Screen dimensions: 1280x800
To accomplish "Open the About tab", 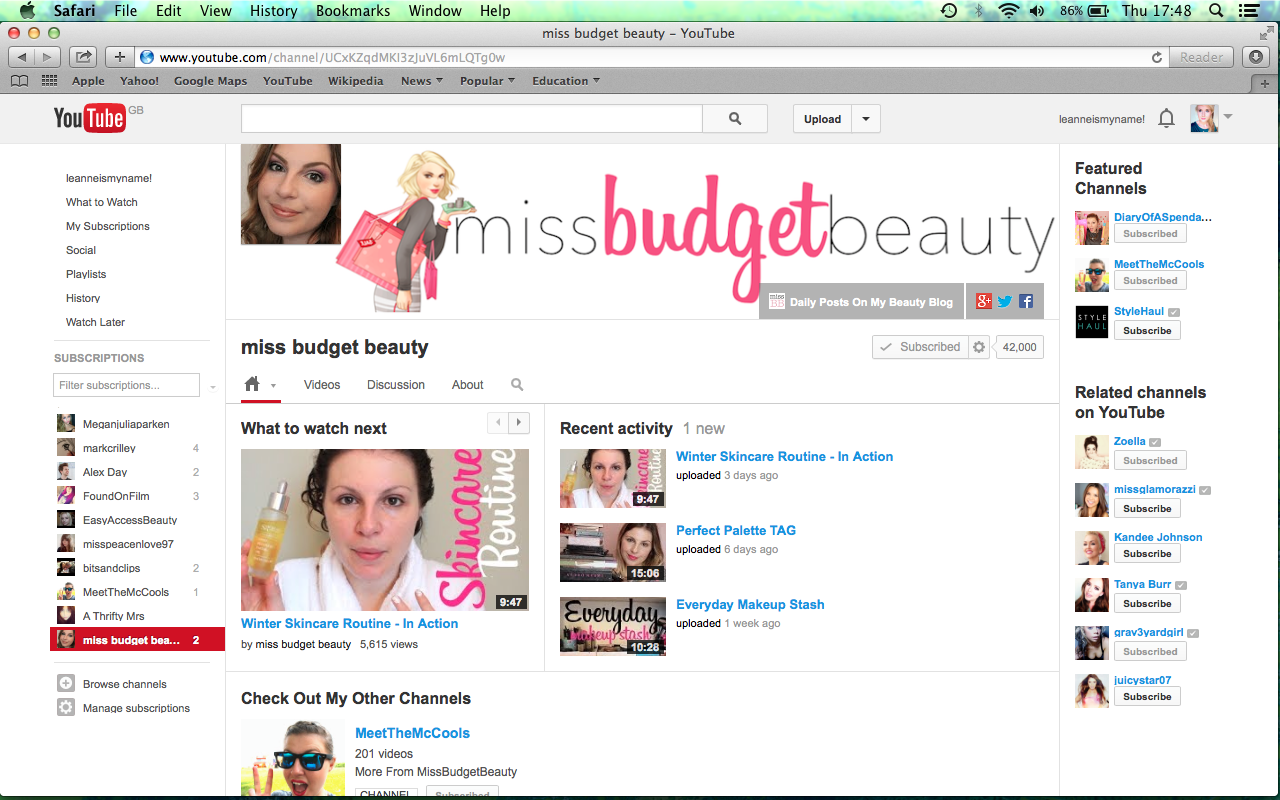I will click(467, 385).
